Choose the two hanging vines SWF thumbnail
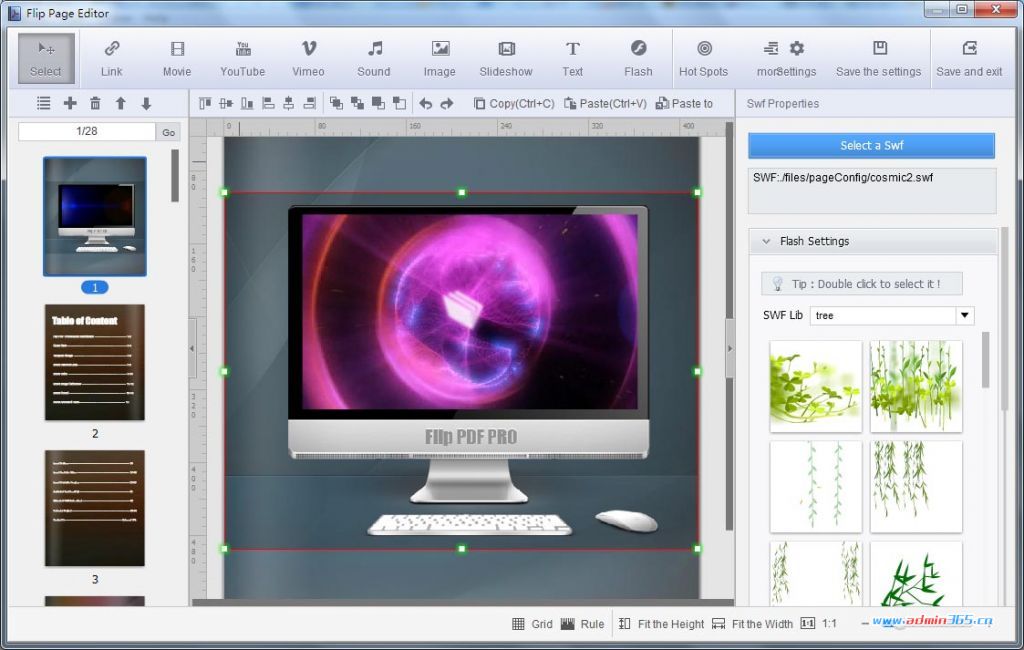Screen dimensions: 1024x650 coord(816,487)
